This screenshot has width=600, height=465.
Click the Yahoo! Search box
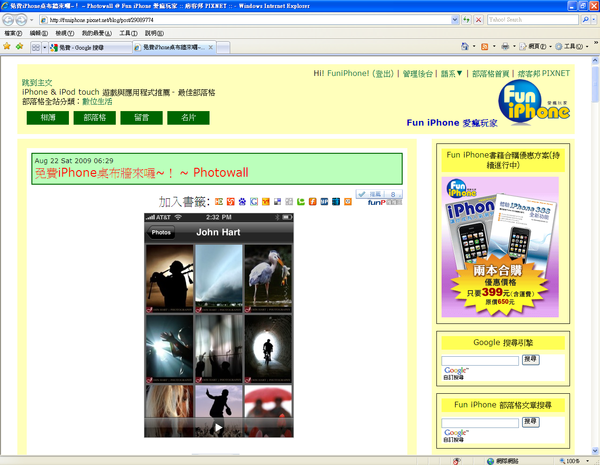point(533,20)
